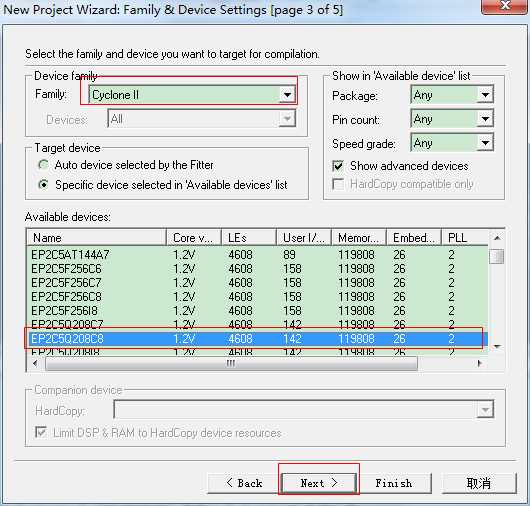Sort by LEs column header
This screenshot has height=506, width=530.
(x=249, y=238)
